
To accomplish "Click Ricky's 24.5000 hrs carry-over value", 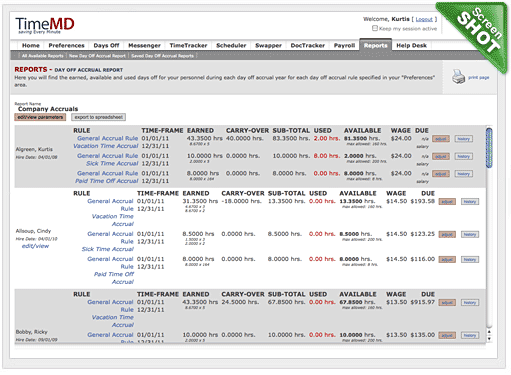I will pyautogui.click(x=240, y=302).
